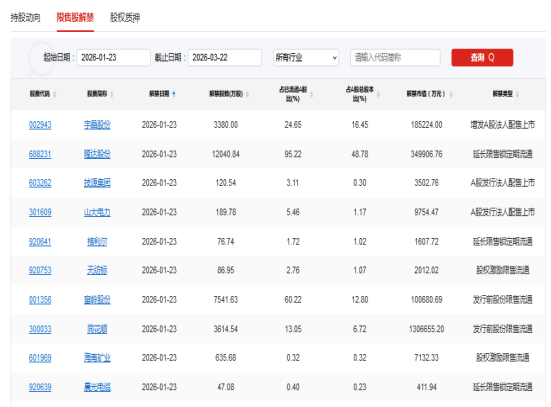The height and width of the screenshot is (407, 551).
Task: Open stock name link in 920641 row
Action: pyautogui.click(x=97, y=242)
